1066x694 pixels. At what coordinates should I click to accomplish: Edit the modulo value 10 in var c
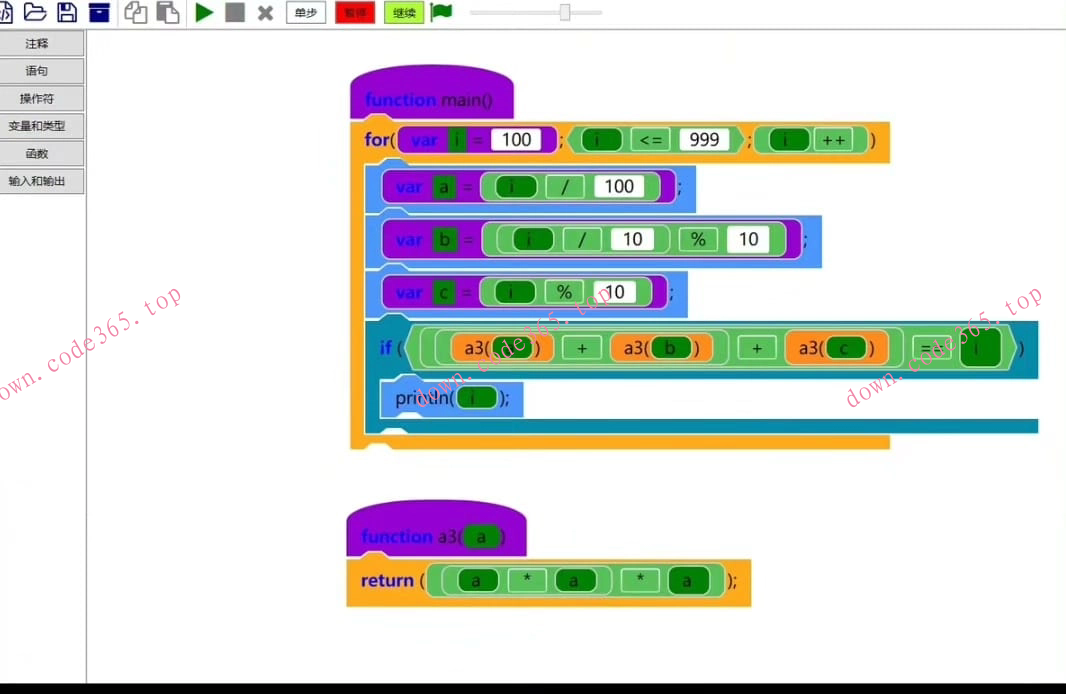point(615,292)
